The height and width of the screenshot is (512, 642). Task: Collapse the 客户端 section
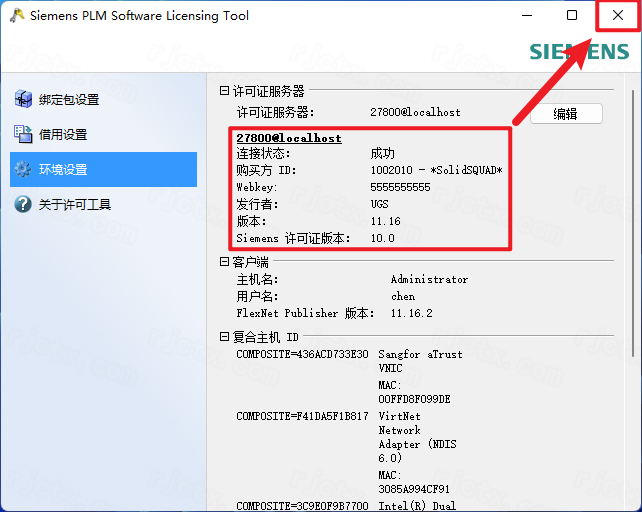tap(224, 262)
